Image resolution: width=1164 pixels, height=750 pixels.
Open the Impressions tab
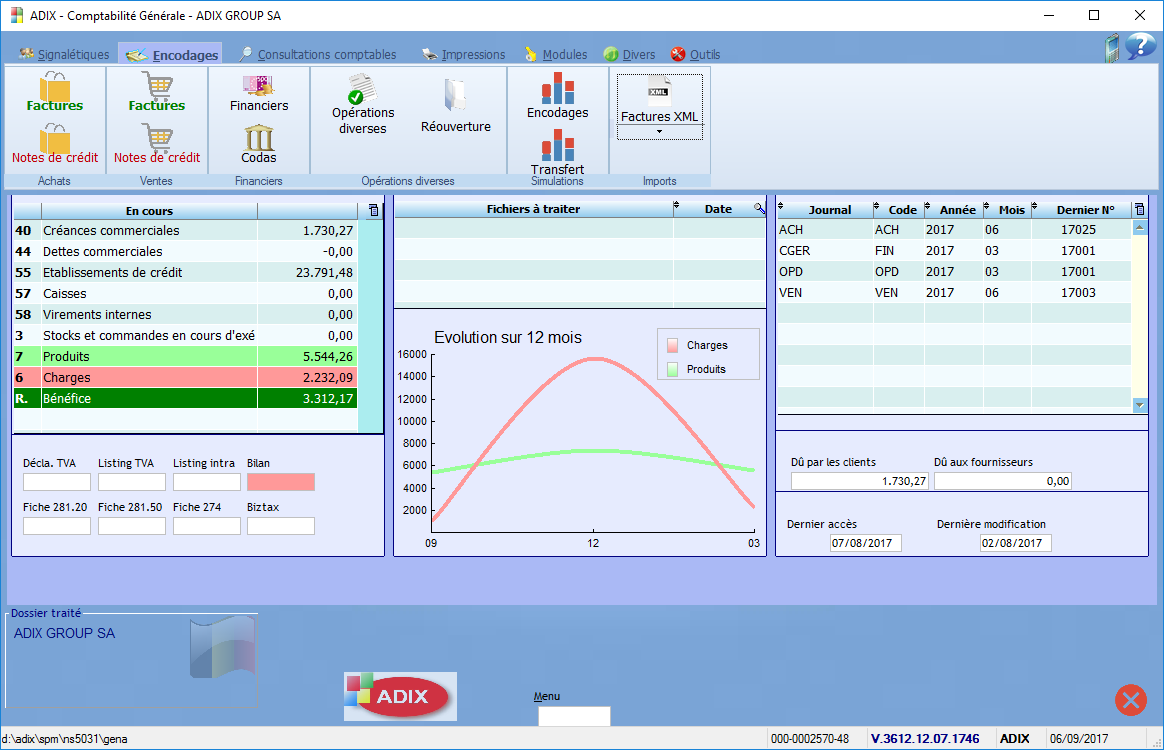click(464, 54)
